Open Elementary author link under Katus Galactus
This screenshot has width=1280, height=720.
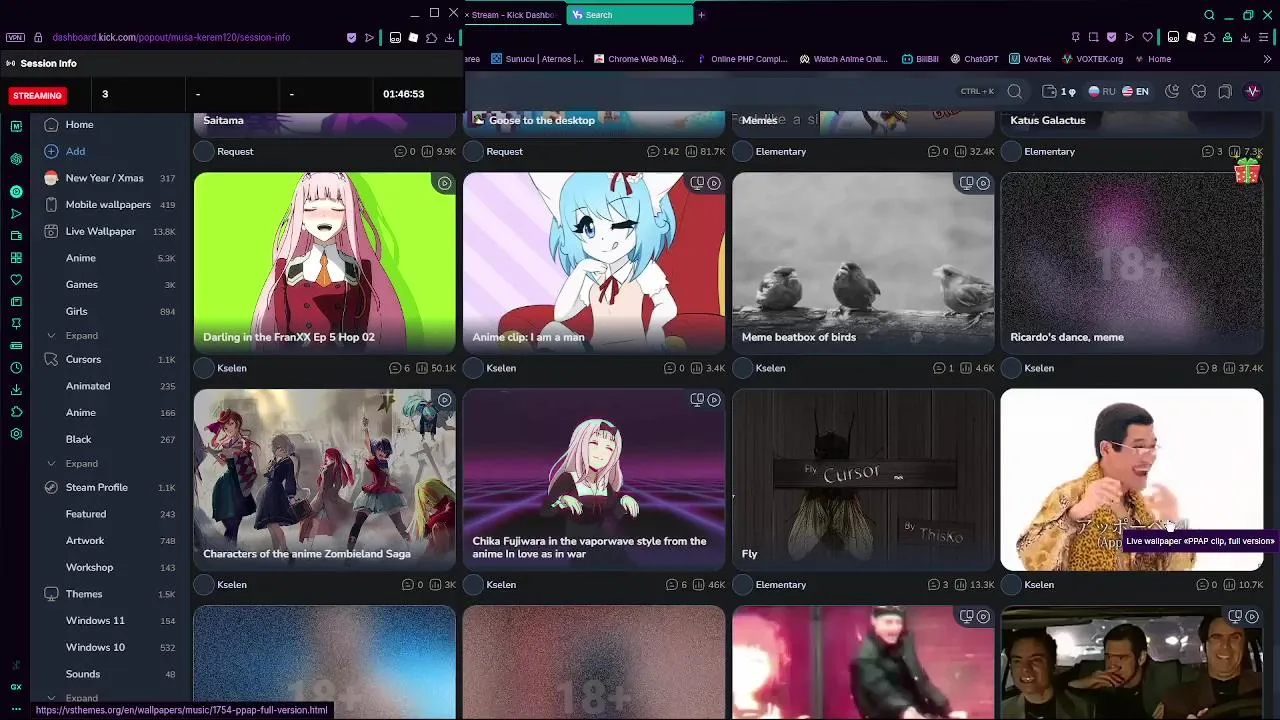click(1049, 152)
